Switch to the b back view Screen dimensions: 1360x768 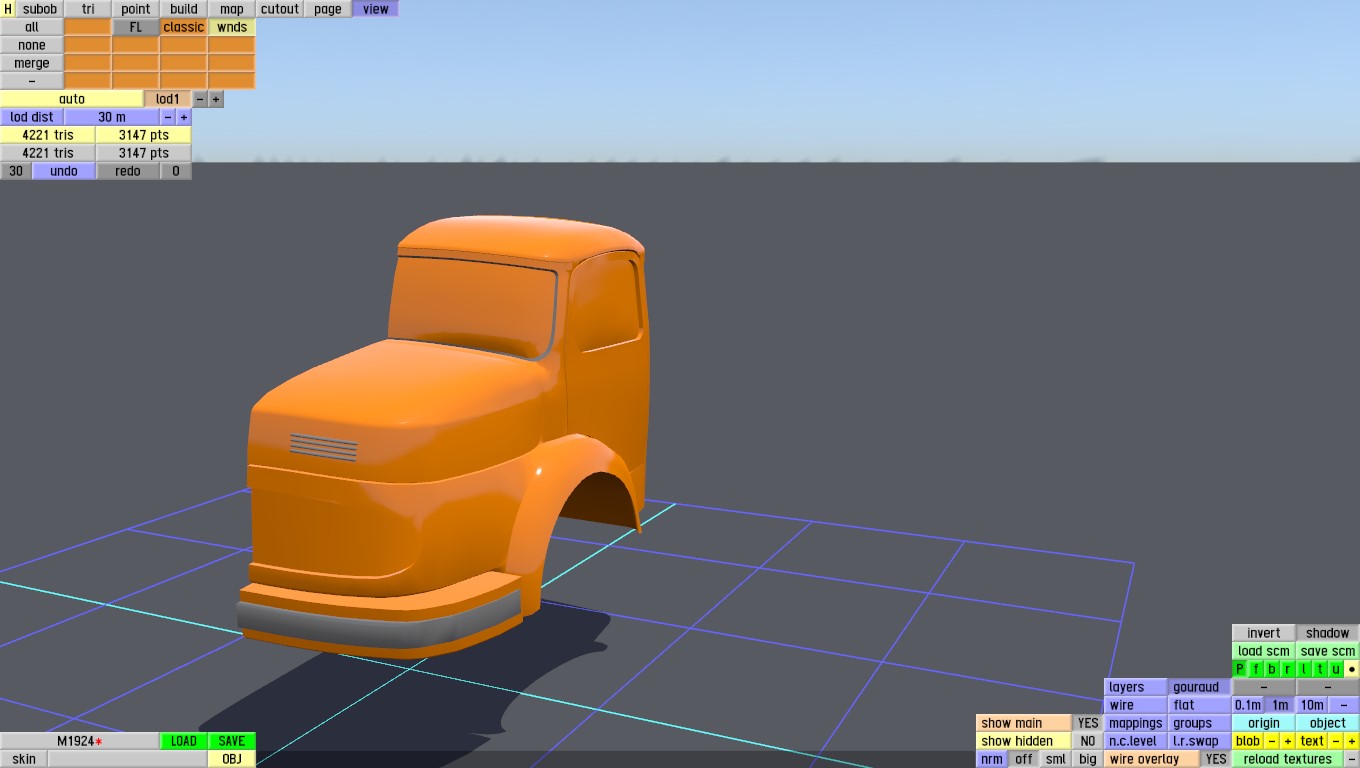(x=1272, y=669)
